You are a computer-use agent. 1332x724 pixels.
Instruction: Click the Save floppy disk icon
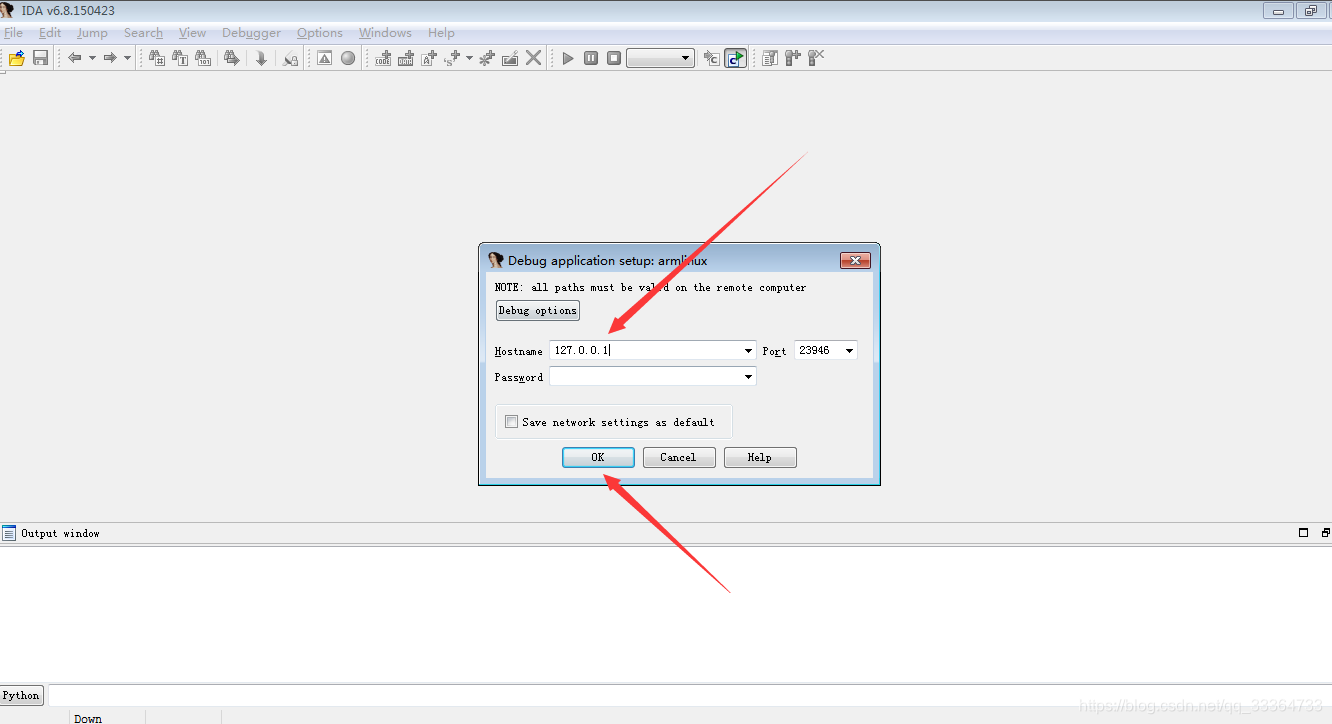[x=41, y=58]
